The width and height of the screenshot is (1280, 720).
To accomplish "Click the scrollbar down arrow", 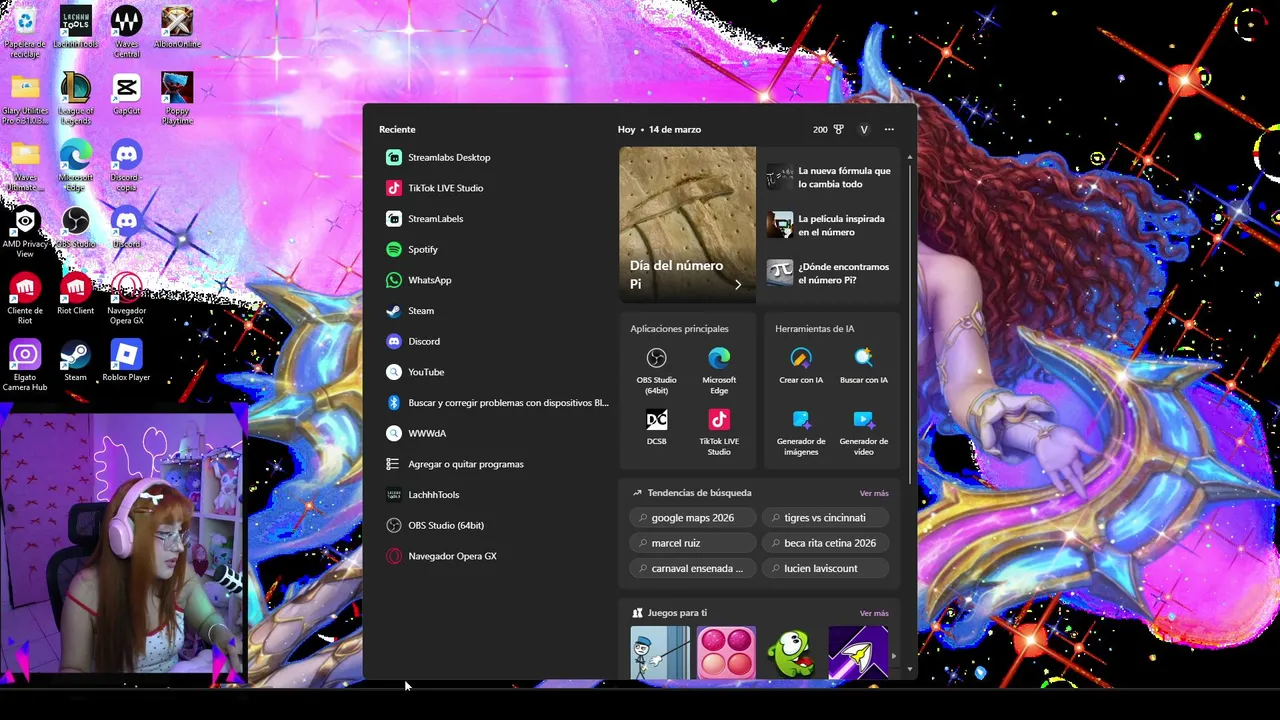I will pyautogui.click(x=909, y=669).
